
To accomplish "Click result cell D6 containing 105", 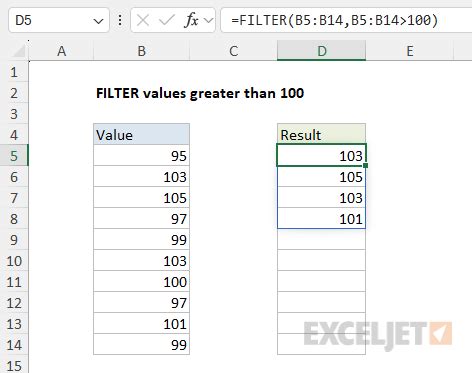I will click(x=321, y=177).
